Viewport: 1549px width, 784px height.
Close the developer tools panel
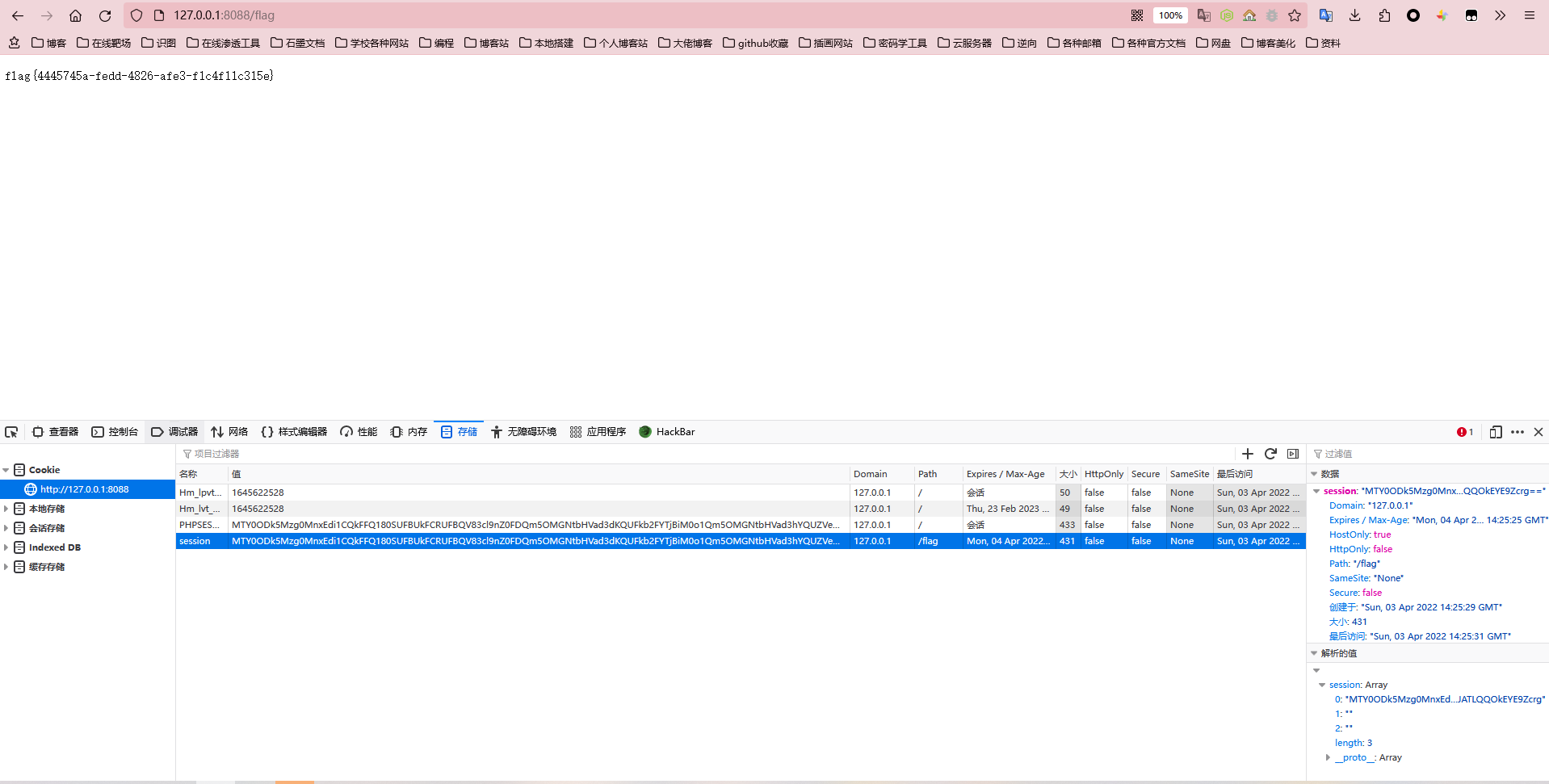[x=1539, y=432]
